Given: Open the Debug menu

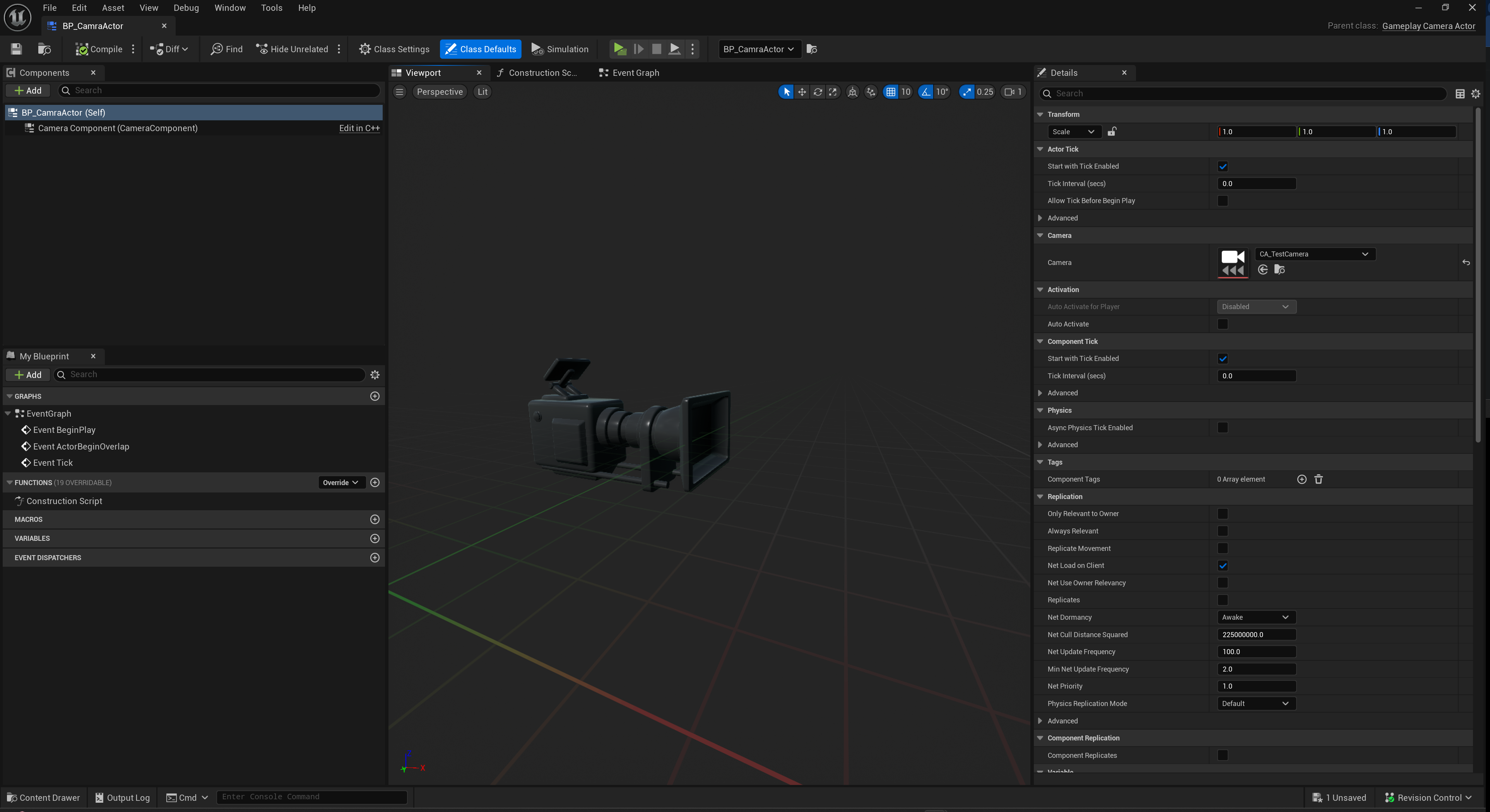Looking at the screenshot, I should click(186, 7).
